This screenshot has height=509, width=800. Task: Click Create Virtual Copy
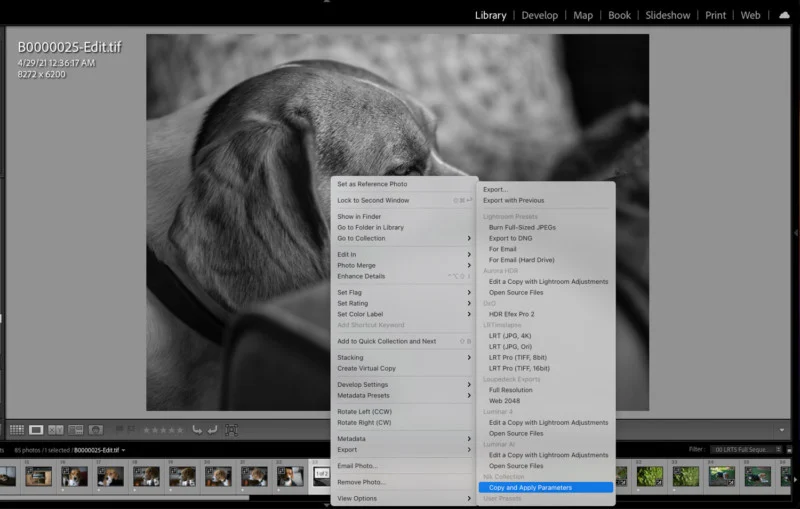tap(367, 368)
